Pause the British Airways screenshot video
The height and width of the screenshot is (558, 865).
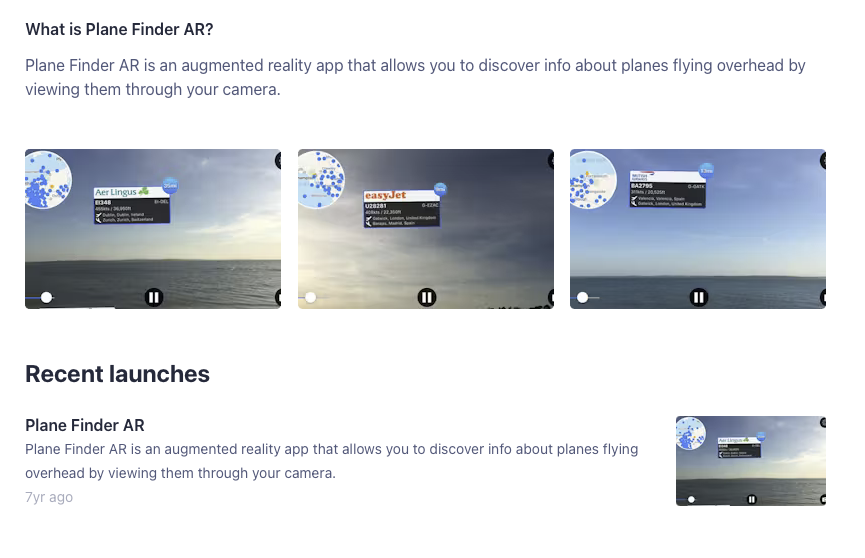pos(698,297)
